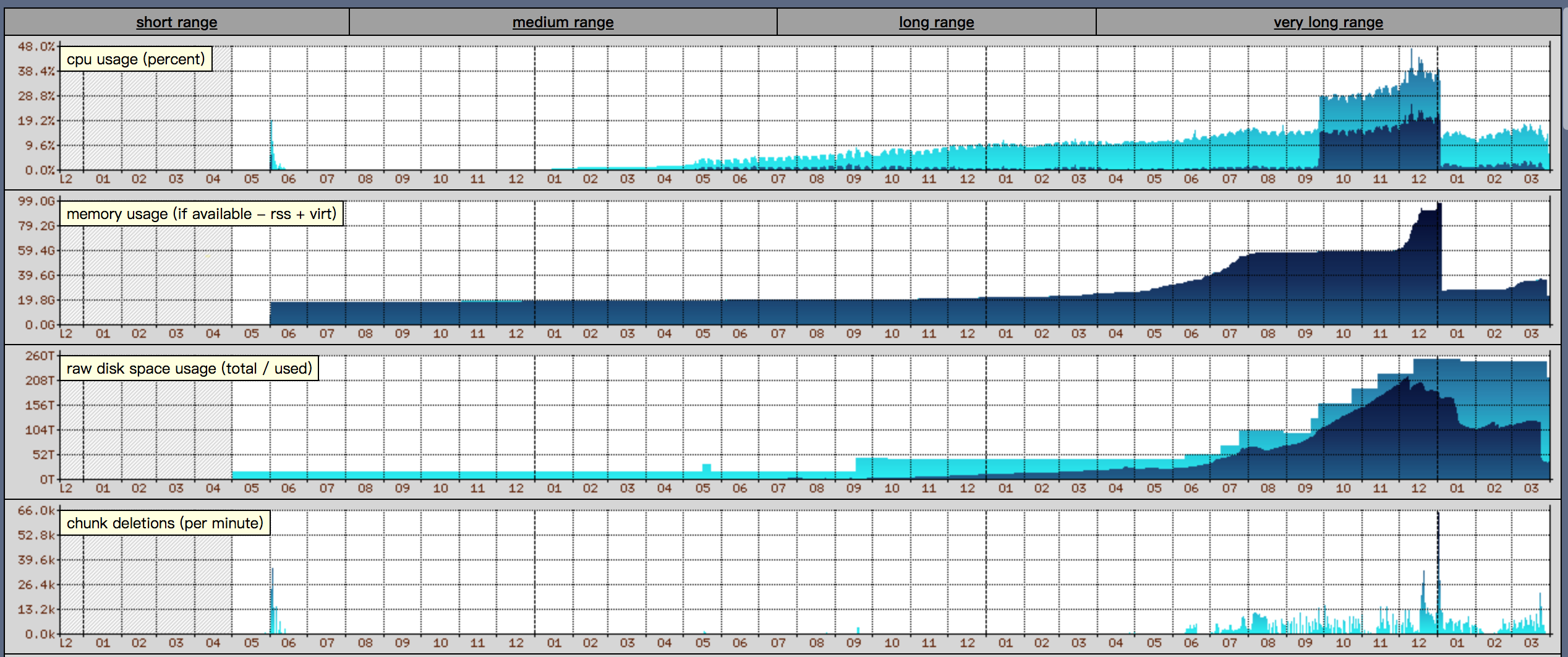The width and height of the screenshot is (1568, 657).
Task: Click the memory usage peak in very long range
Action: pyautogui.click(x=1439, y=207)
